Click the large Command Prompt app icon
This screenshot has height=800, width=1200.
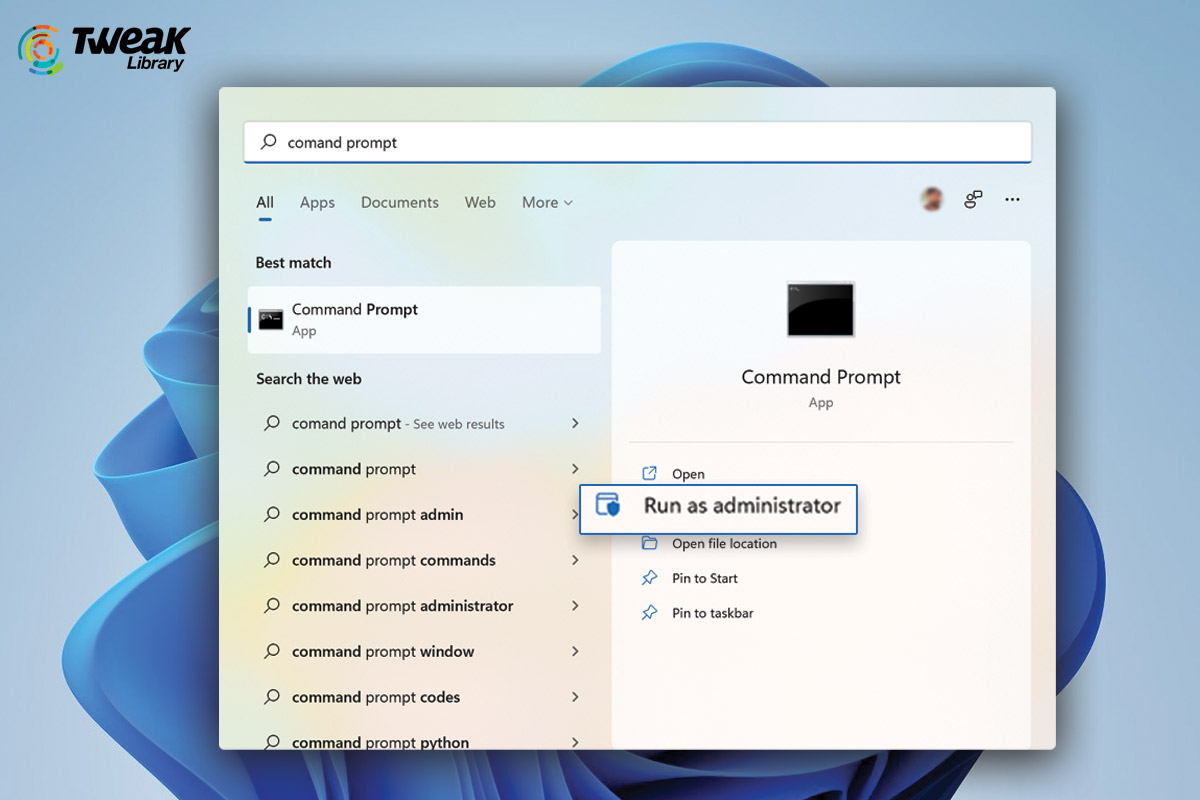820,310
